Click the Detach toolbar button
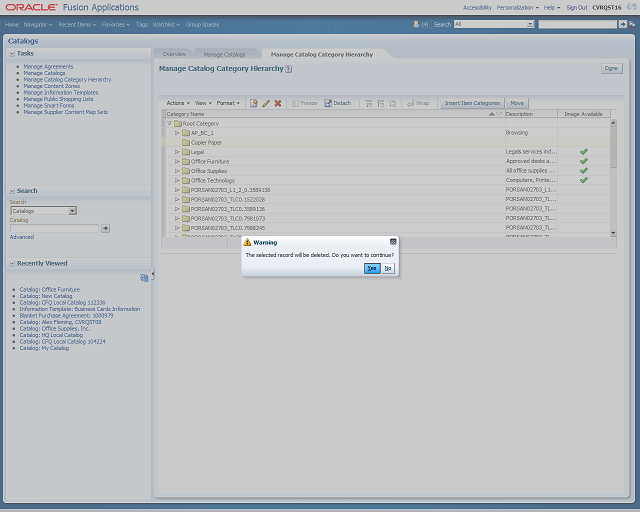 coord(338,103)
